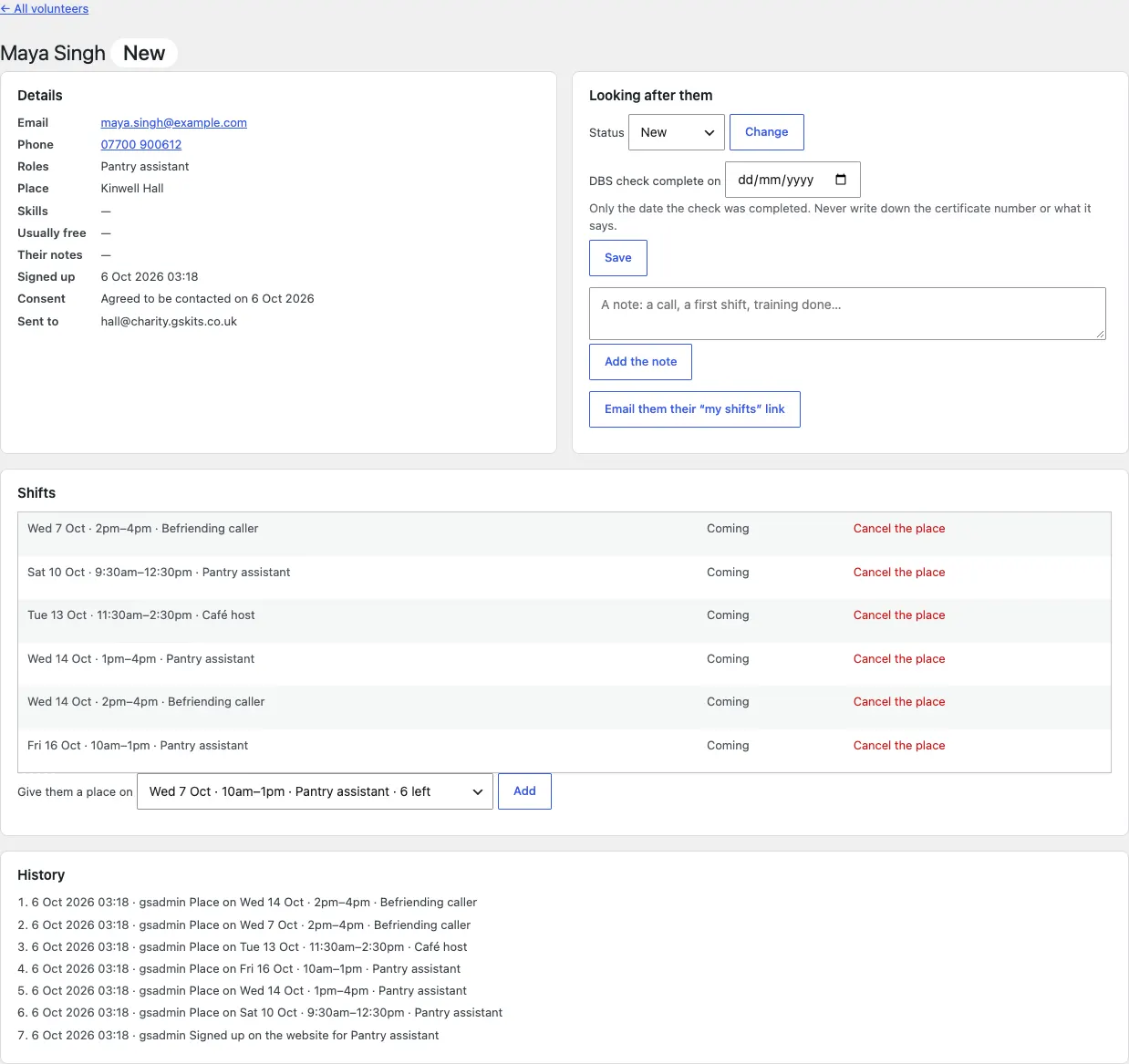Click the DBS guidance text about certificate number

tap(840, 217)
